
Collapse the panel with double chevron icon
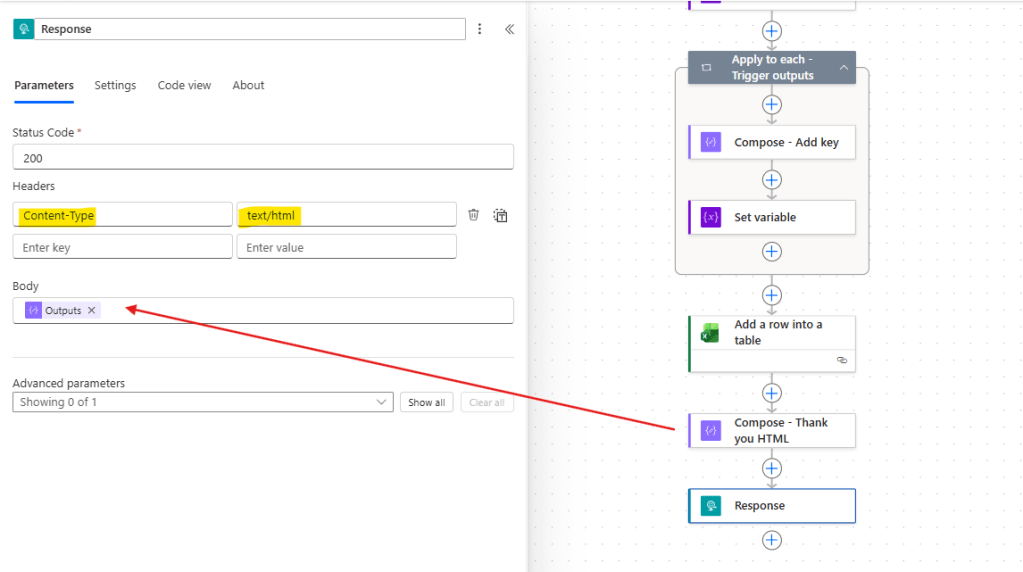(510, 29)
